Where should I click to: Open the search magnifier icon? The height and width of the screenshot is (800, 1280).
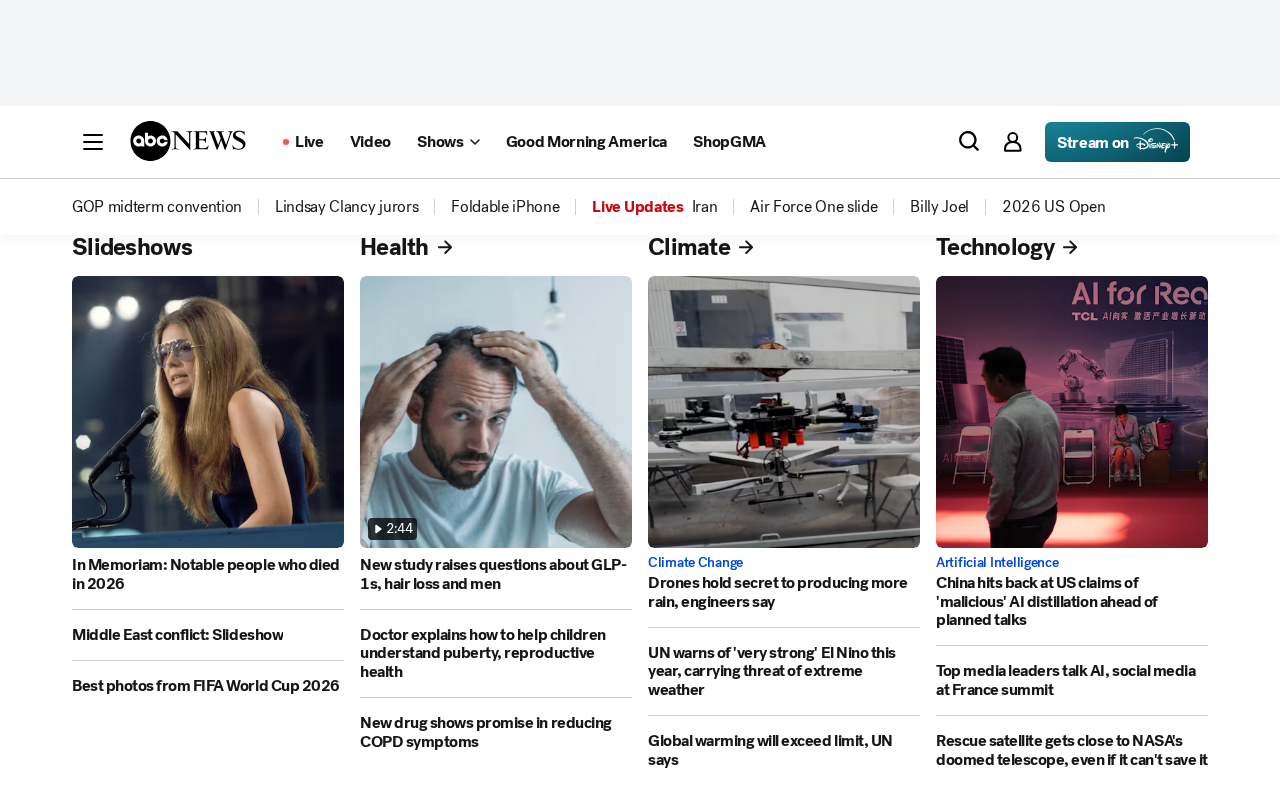[969, 141]
